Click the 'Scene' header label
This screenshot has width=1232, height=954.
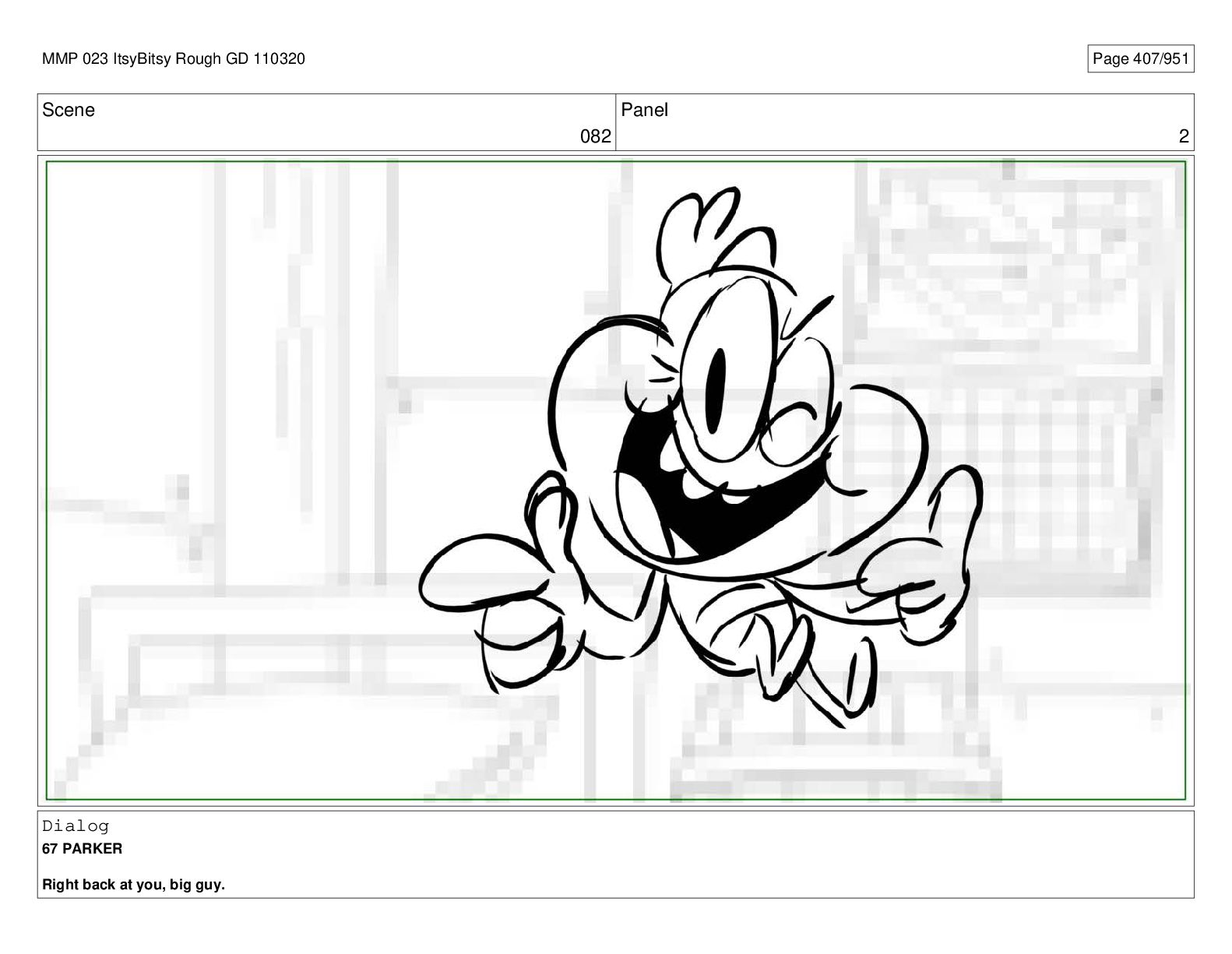pos(69,110)
